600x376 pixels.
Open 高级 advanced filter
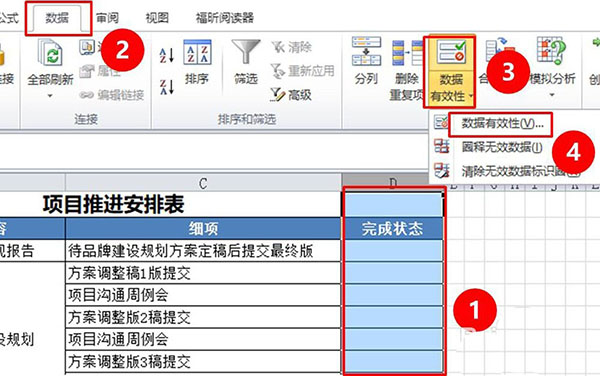pos(291,94)
